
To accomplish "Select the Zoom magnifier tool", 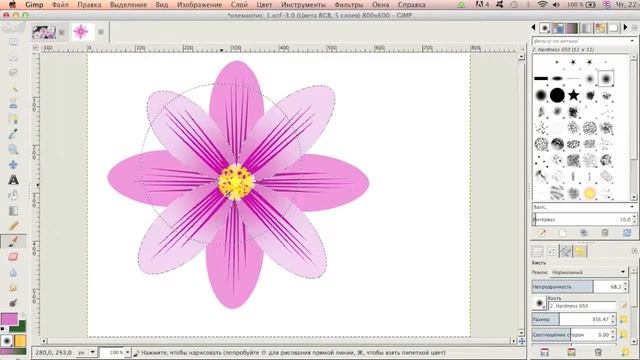I will point(13,149).
